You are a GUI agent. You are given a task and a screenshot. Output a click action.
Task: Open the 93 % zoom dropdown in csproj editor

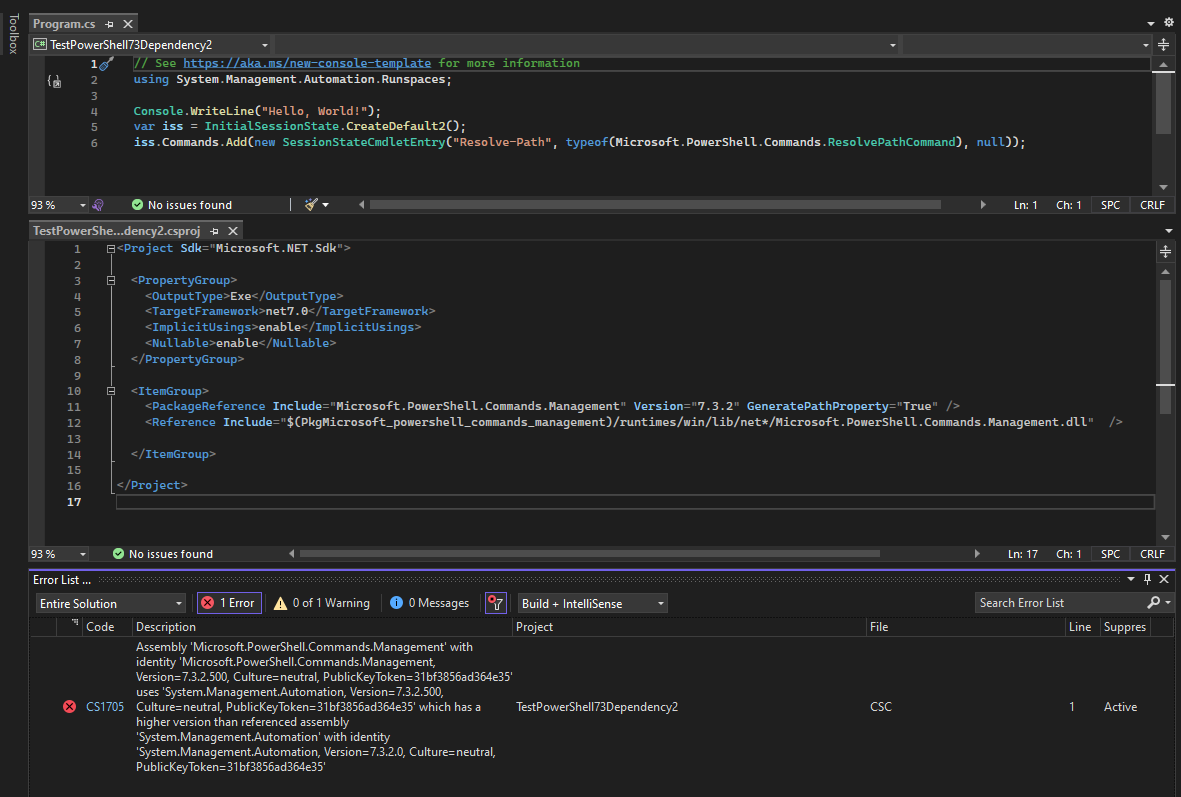tap(59, 554)
